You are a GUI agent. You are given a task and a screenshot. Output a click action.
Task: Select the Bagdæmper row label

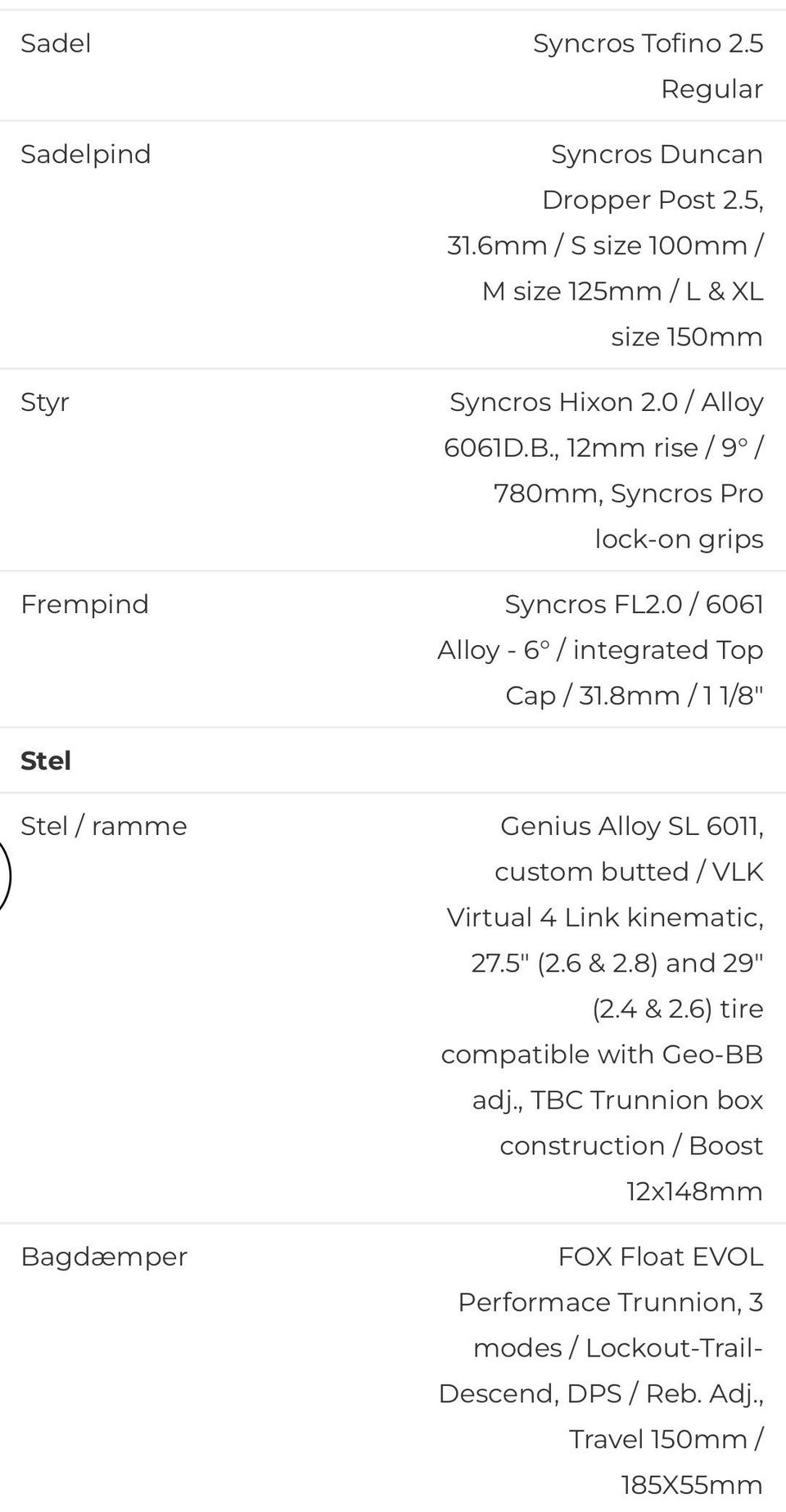104,1257
